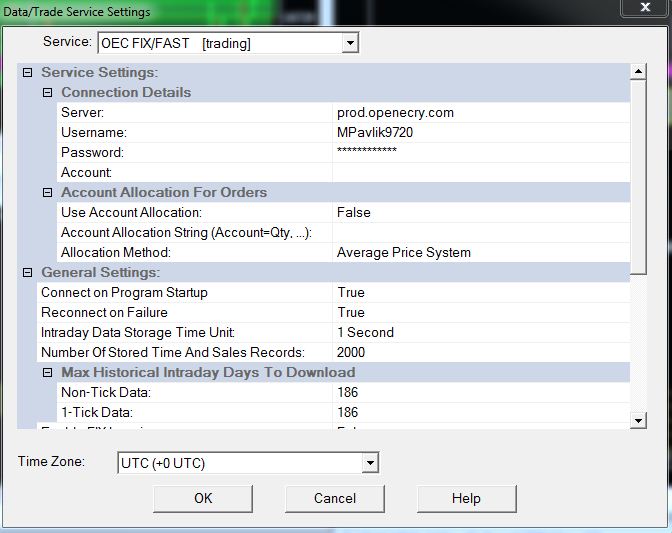Edit the Username value MPavlik9720
The width and height of the screenshot is (672, 533).
coord(481,132)
